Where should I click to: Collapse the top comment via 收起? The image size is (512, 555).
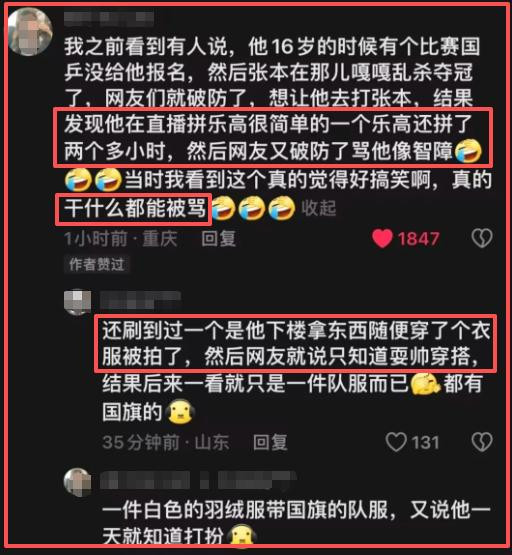tap(318, 208)
